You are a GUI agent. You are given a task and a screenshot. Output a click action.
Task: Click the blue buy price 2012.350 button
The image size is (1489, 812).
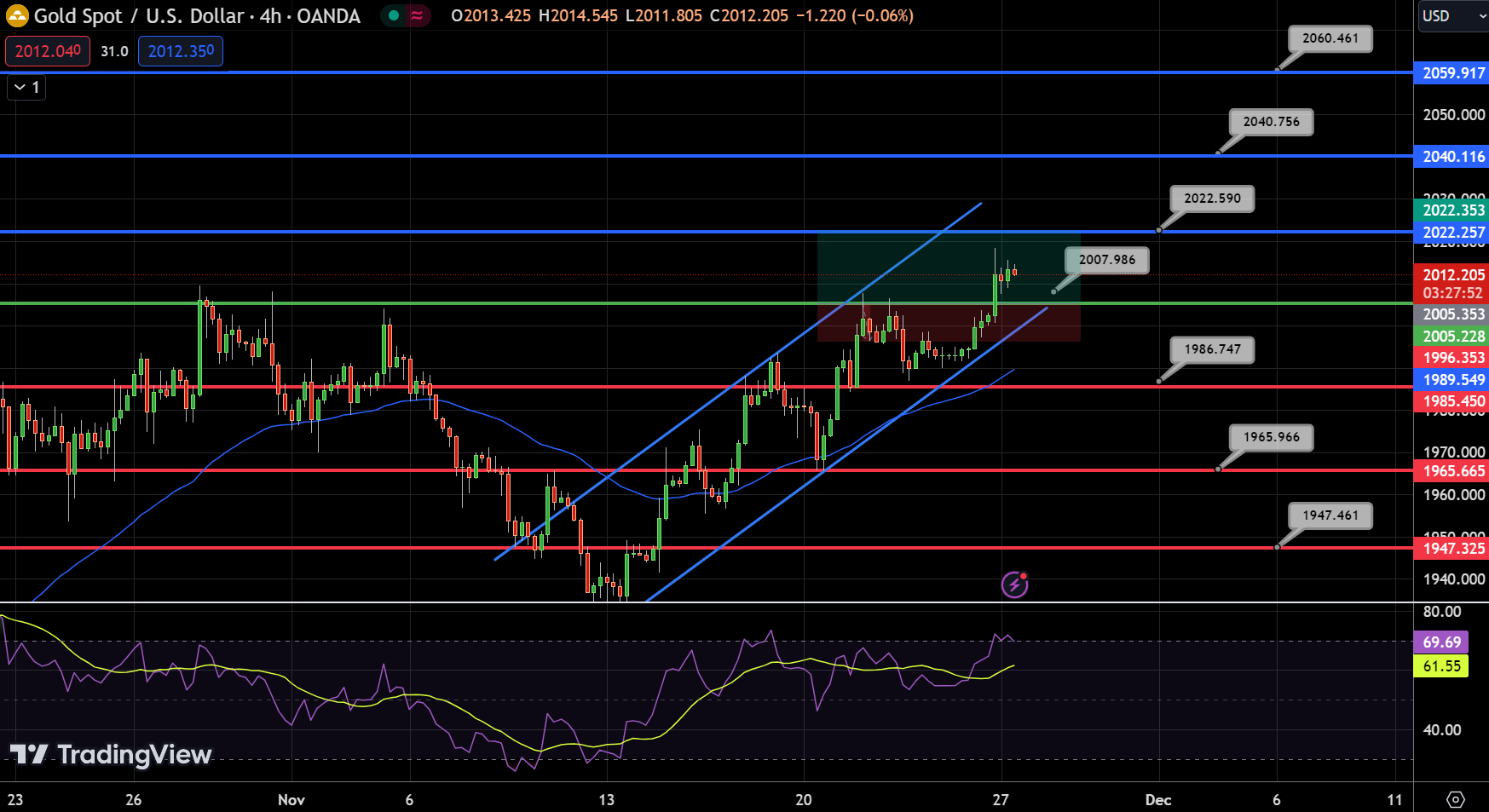tap(181, 51)
